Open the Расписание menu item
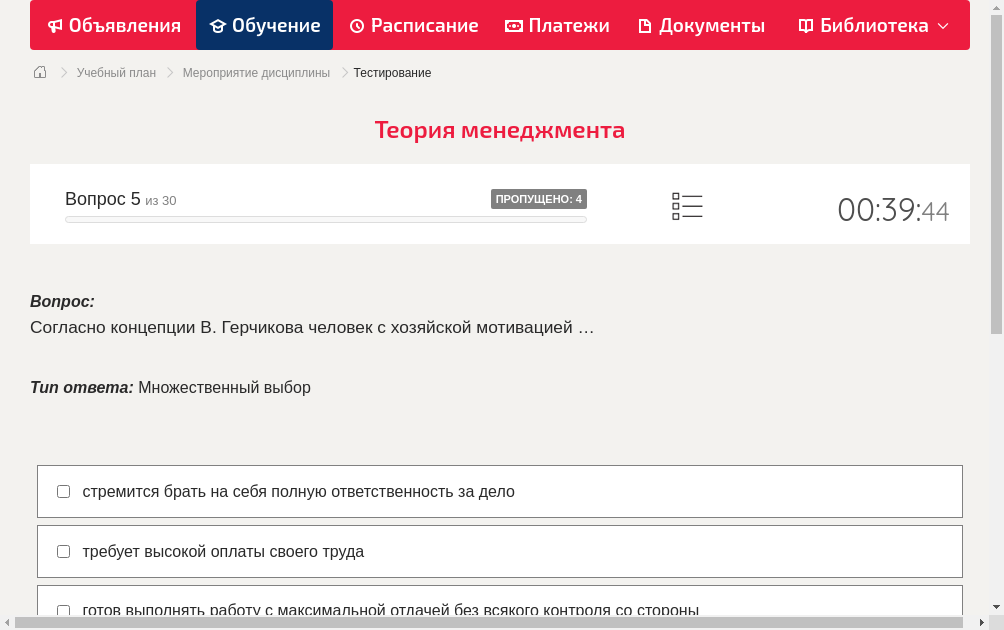 point(413,25)
